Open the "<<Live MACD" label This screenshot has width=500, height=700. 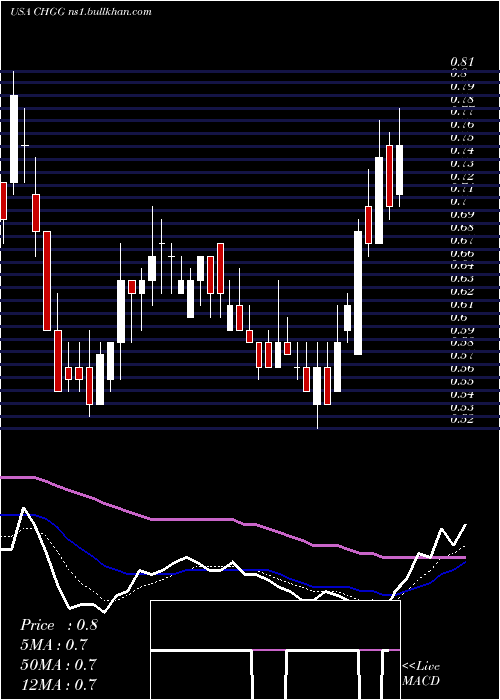[421, 674]
